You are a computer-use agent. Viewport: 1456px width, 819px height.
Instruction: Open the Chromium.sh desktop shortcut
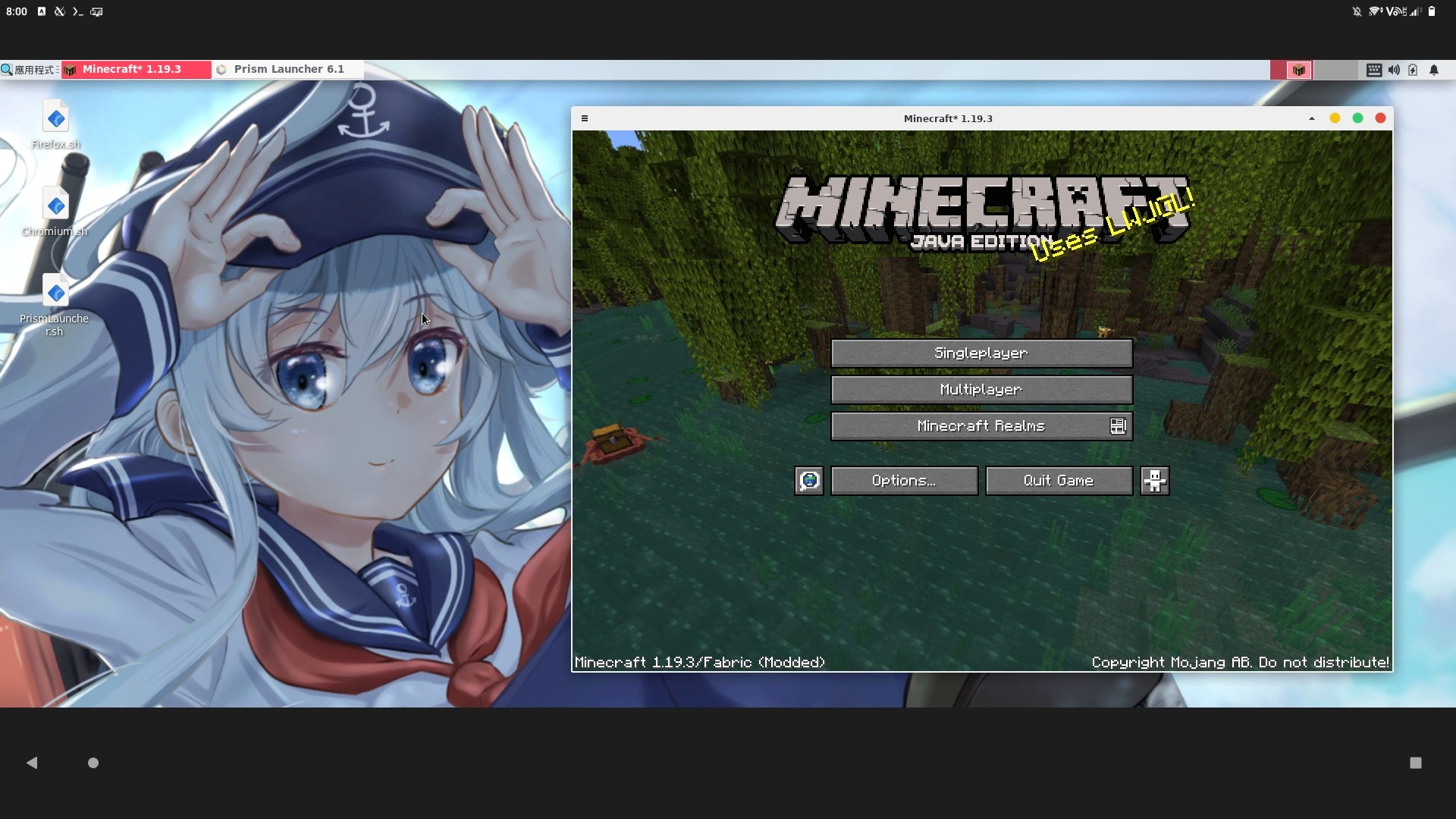56,204
